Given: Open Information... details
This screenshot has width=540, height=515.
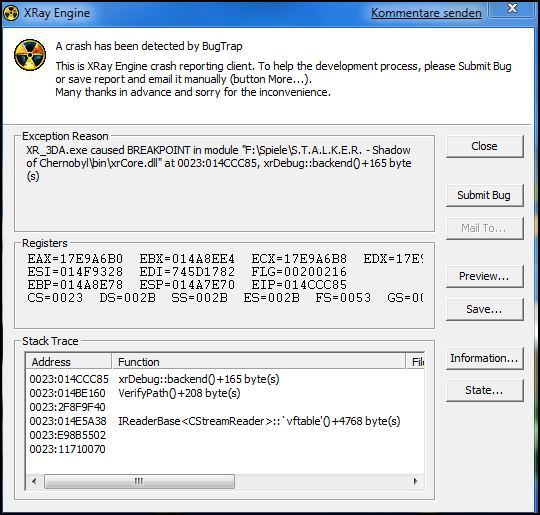Looking at the screenshot, I should click(485, 358).
